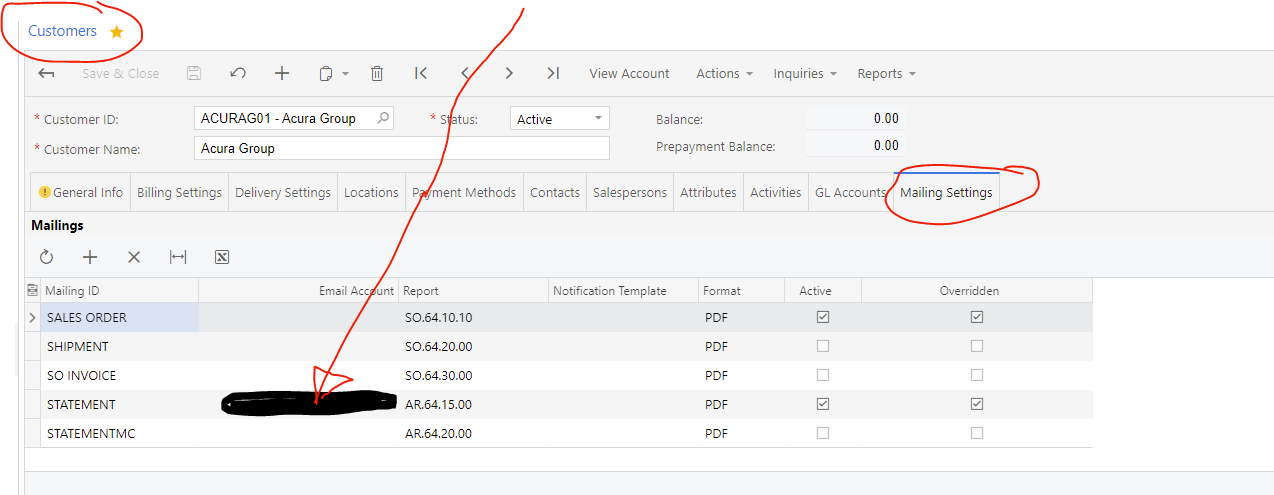Toggle Overridden checkbox for STATEMENT
The height and width of the screenshot is (495, 1274).
977,404
